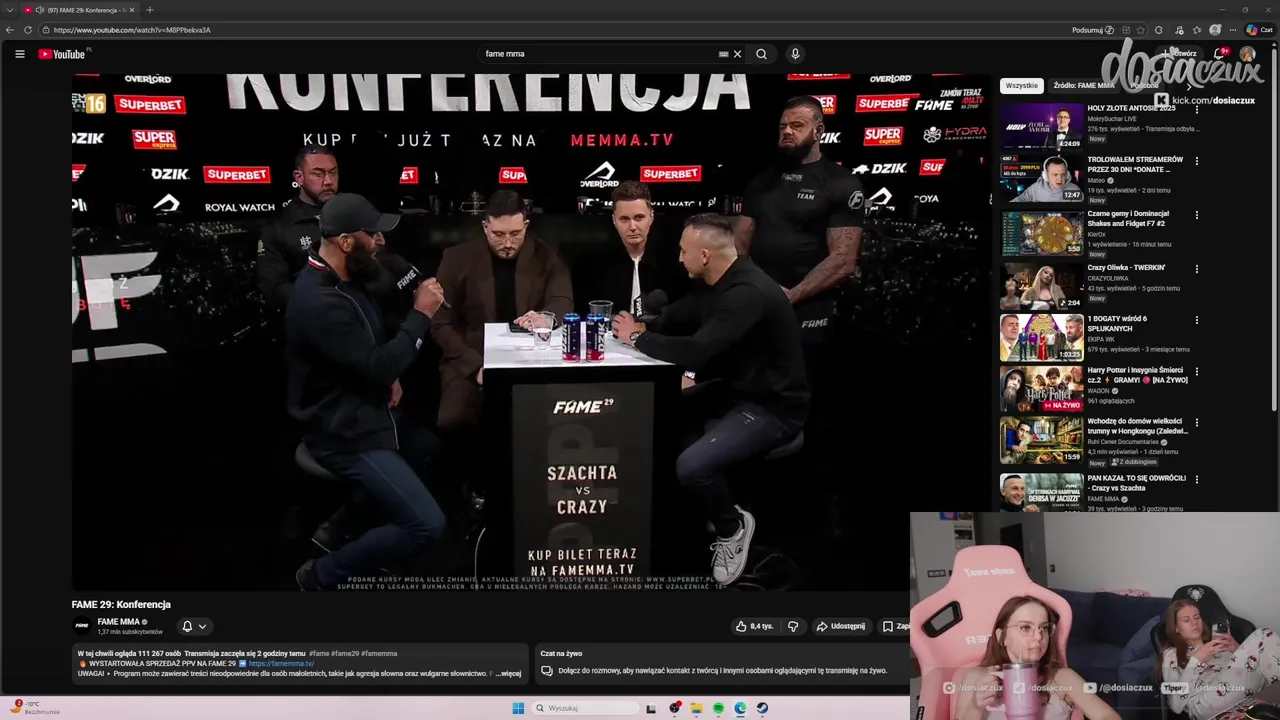Open Harry Potter NA ŻYWO thumbnail
The height and width of the screenshot is (720, 1280).
point(1042,389)
